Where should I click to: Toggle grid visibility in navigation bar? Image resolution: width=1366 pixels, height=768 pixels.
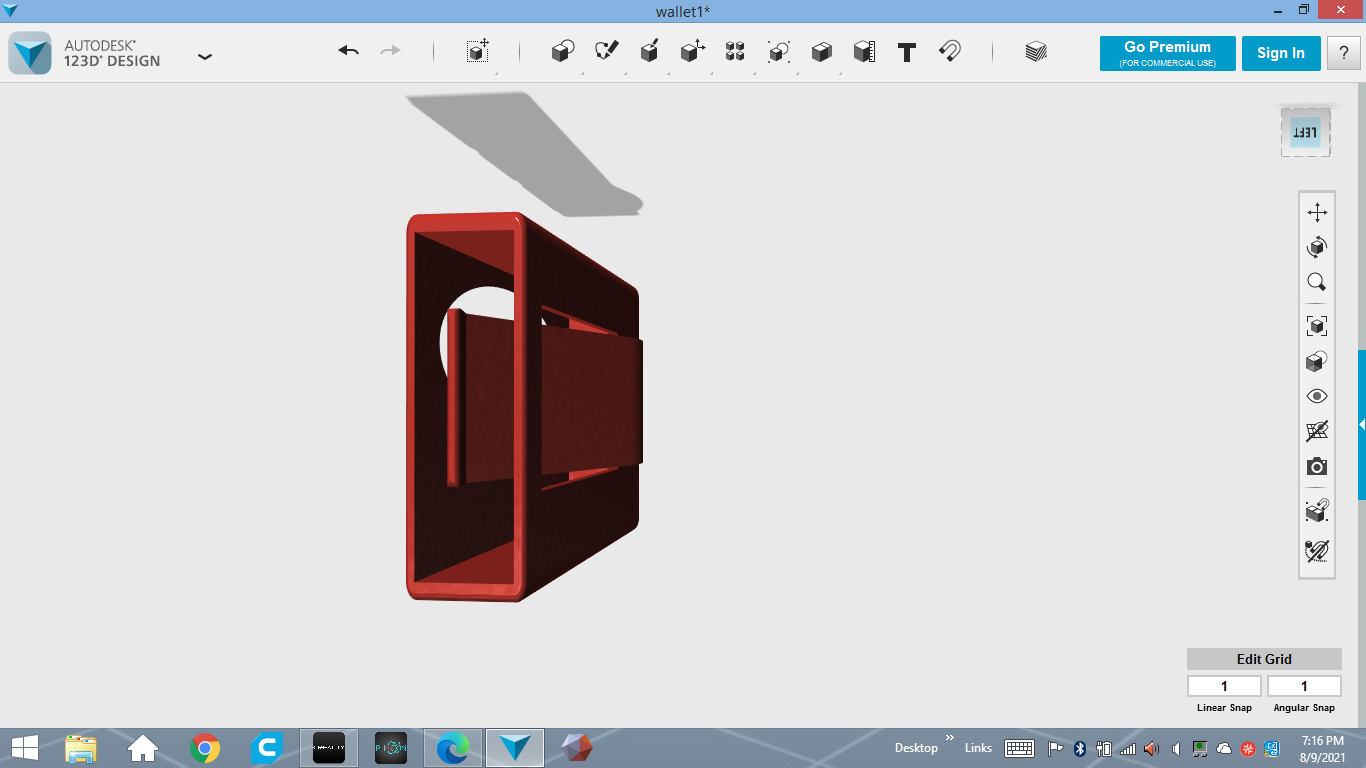(x=1317, y=431)
